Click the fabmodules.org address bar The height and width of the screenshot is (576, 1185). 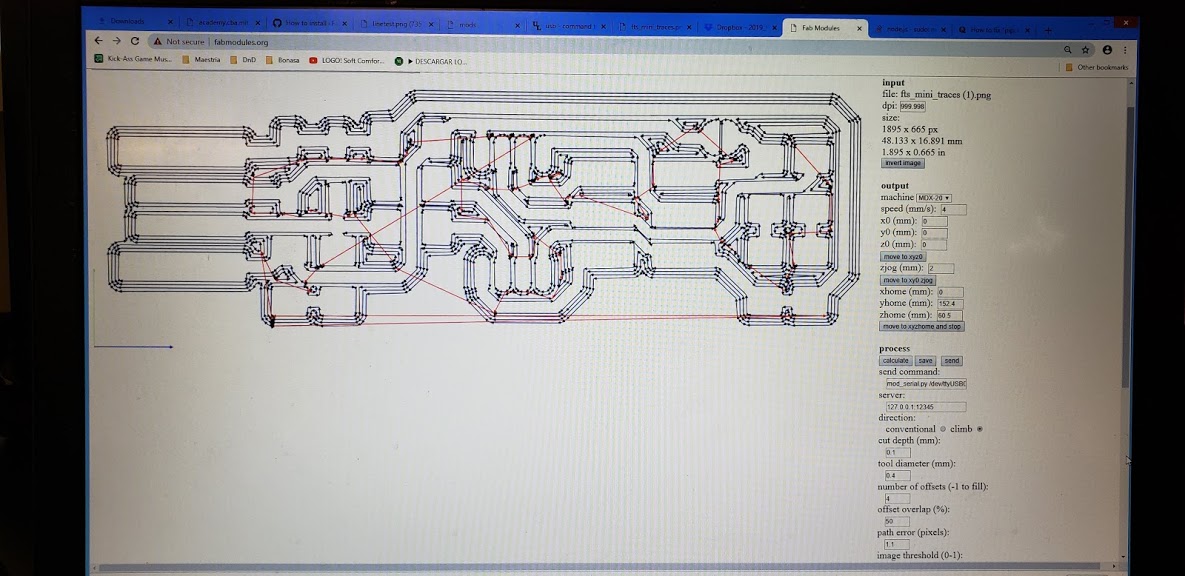[x=605, y=45]
